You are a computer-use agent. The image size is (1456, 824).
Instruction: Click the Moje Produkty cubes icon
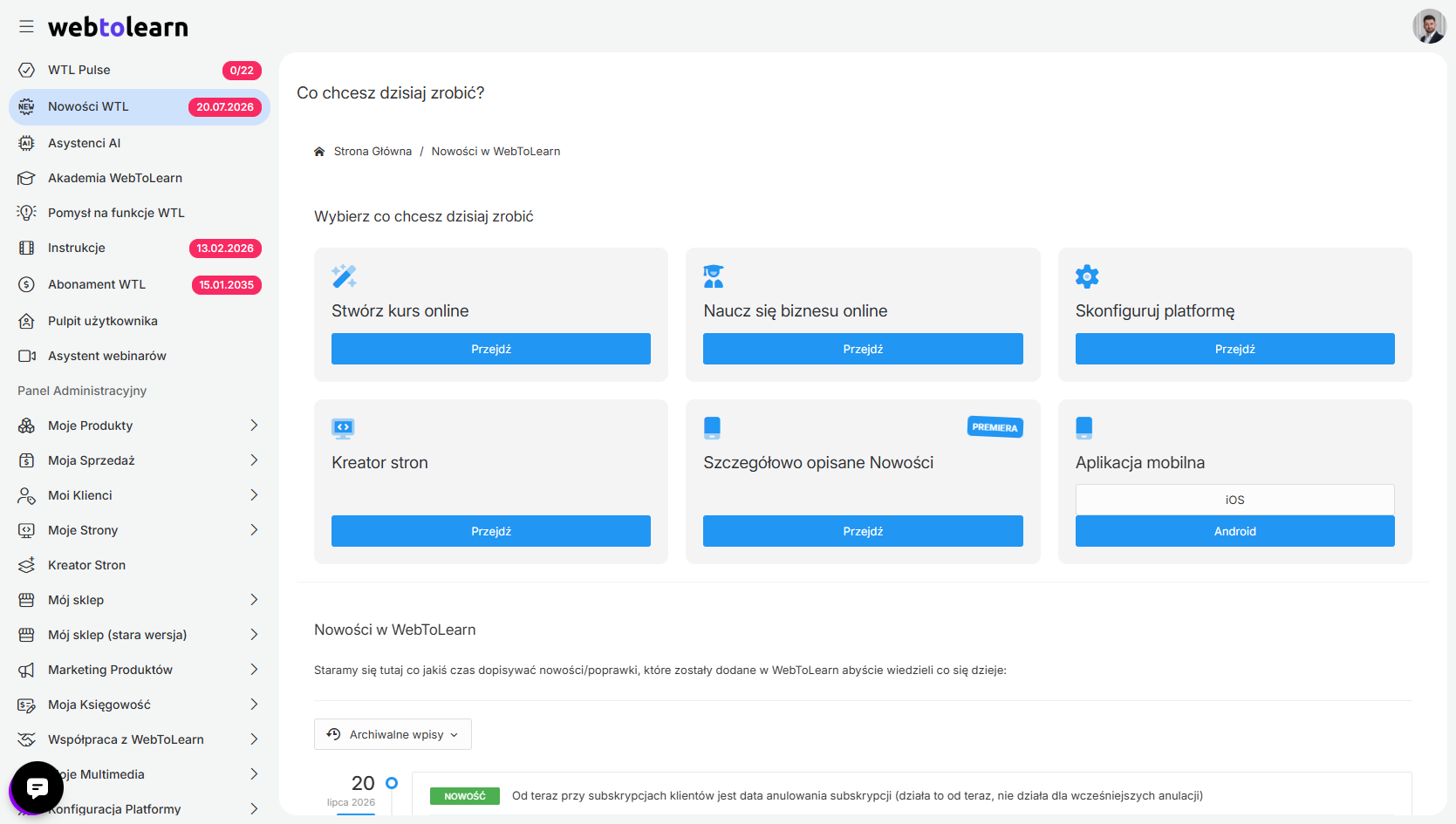point(26,426)
